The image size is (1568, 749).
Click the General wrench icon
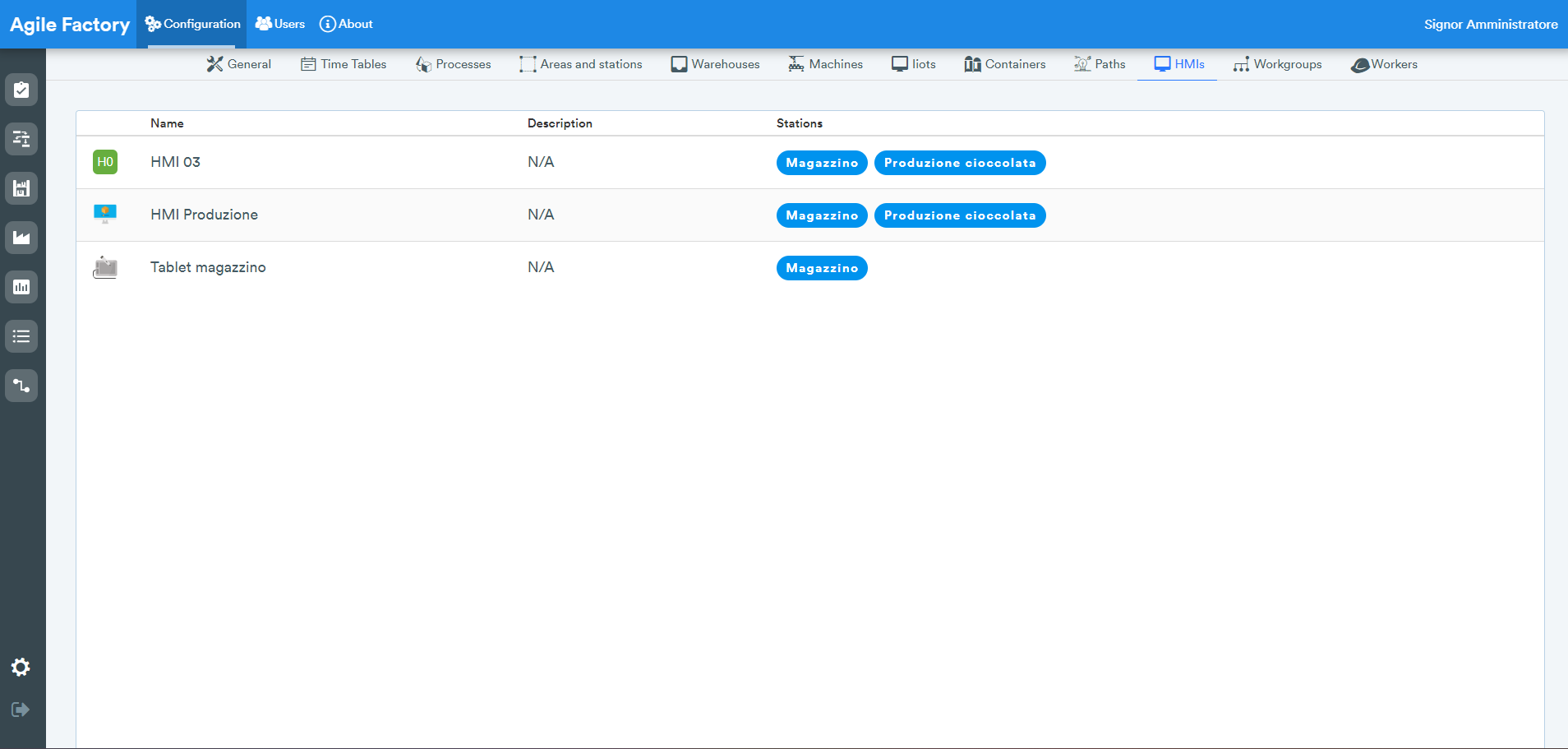pyautogui.click(x=215, y=64)
